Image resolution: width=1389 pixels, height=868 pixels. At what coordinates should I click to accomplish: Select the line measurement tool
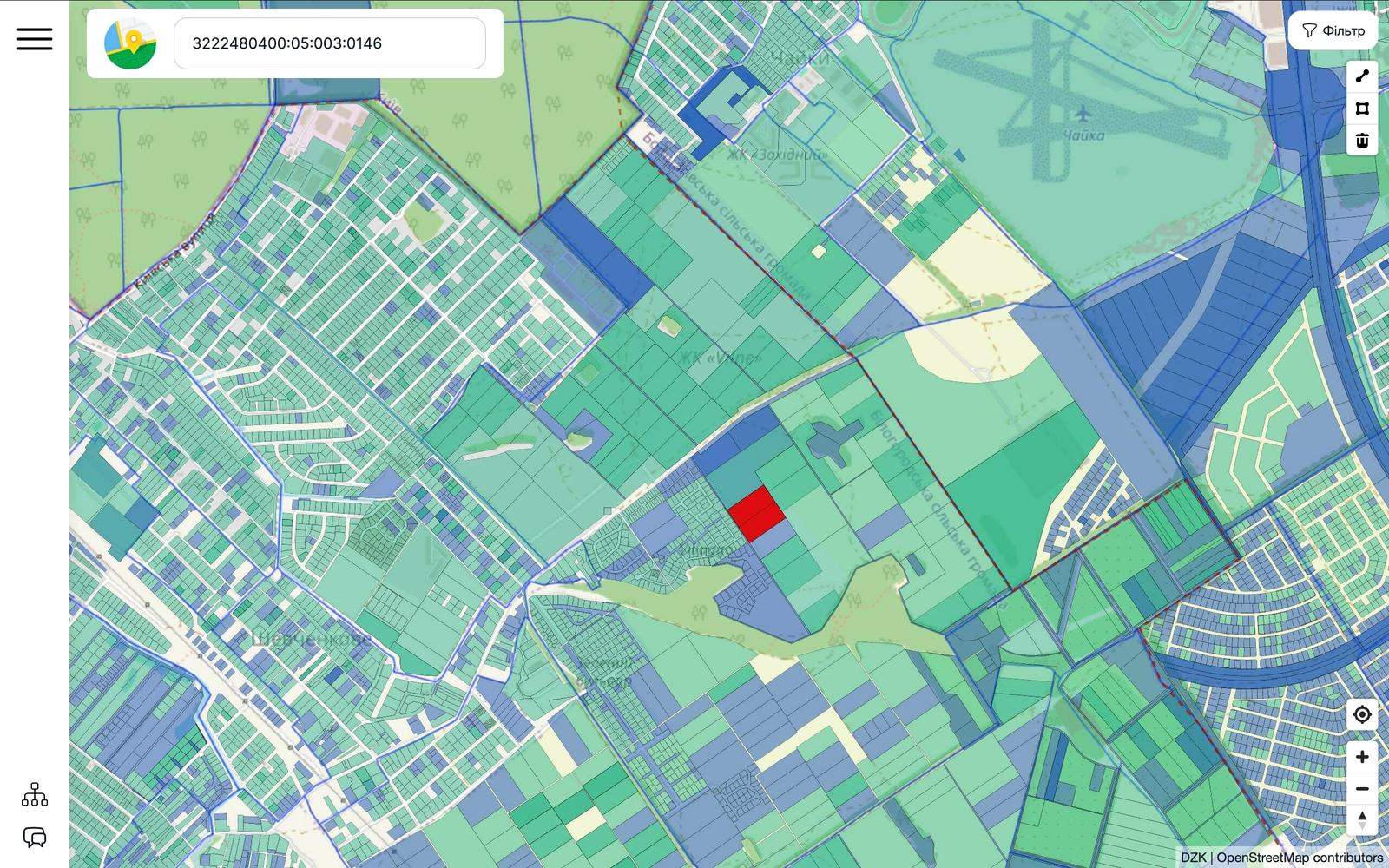point(1362,76)
